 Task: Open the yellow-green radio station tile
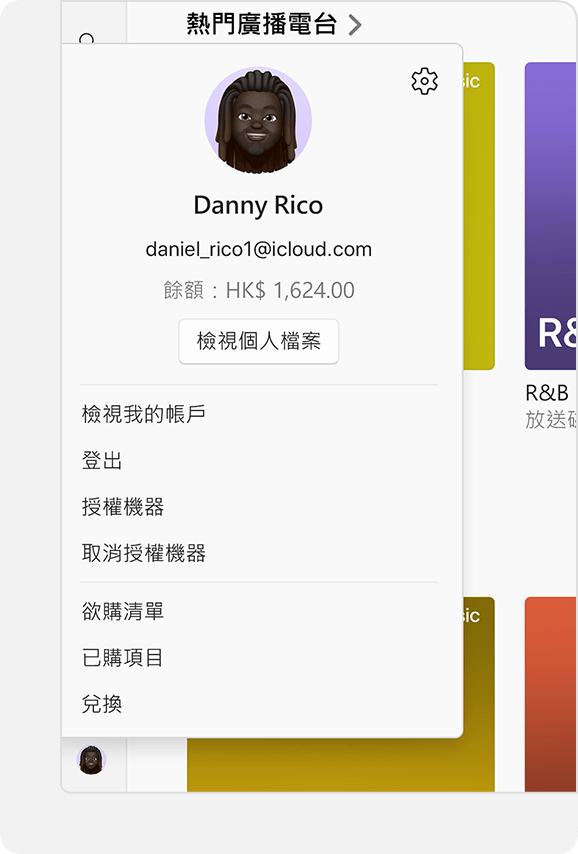point(479,216)
